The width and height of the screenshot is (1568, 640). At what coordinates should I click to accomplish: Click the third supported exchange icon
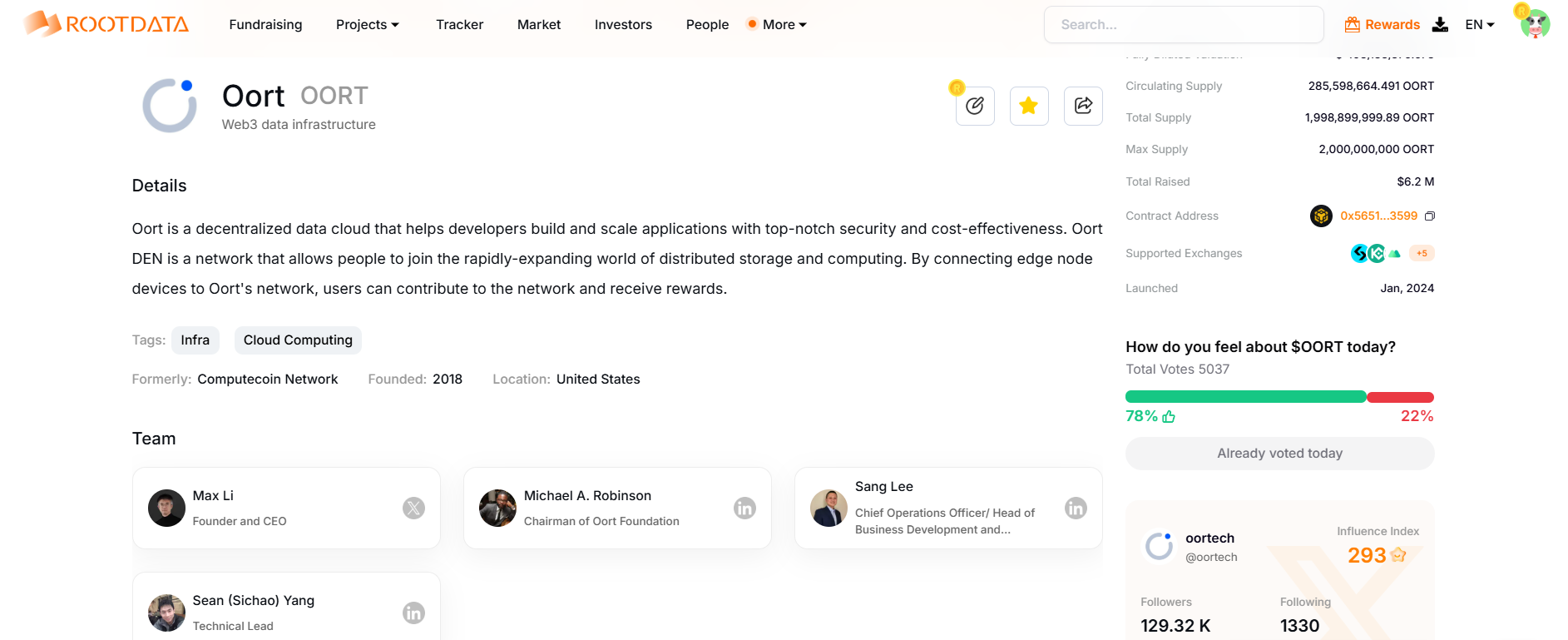pos(1395,253)
